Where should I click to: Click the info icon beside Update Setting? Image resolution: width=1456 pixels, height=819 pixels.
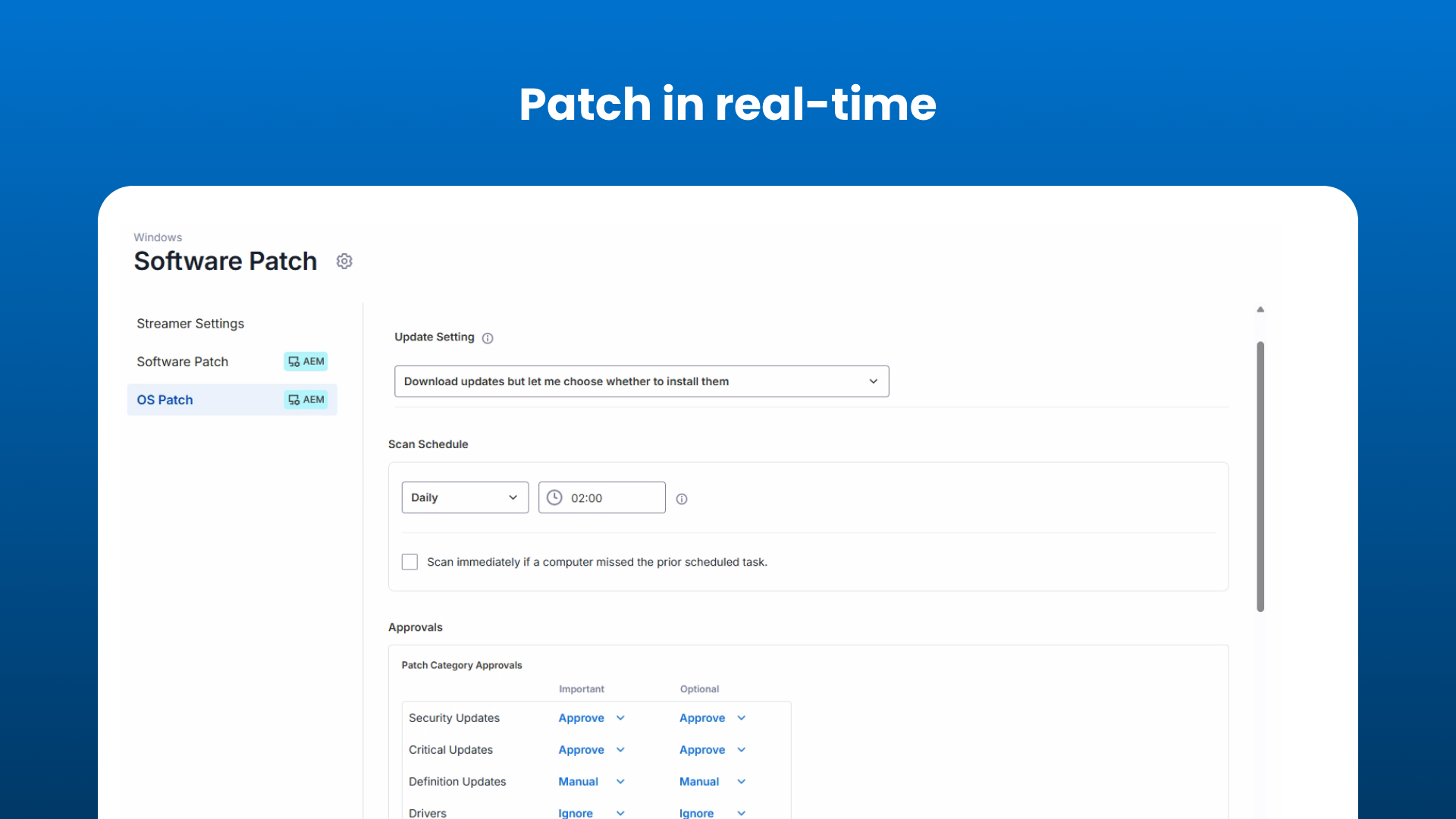488,337
